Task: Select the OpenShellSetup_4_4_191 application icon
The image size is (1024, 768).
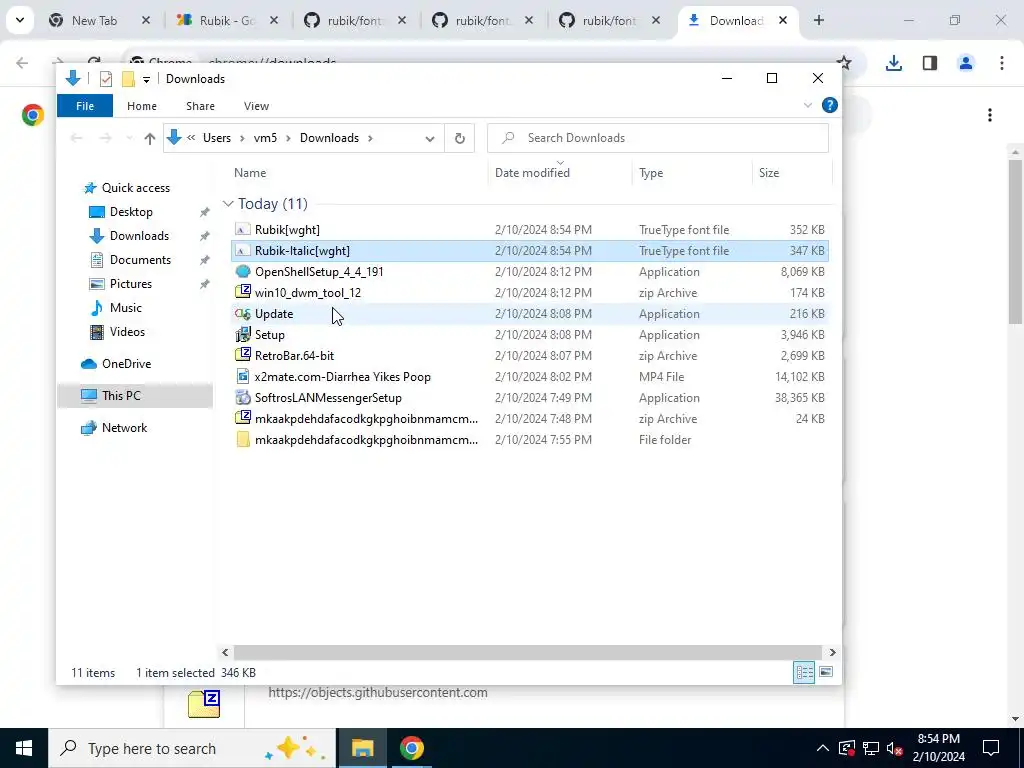Action: click(242, 272)
